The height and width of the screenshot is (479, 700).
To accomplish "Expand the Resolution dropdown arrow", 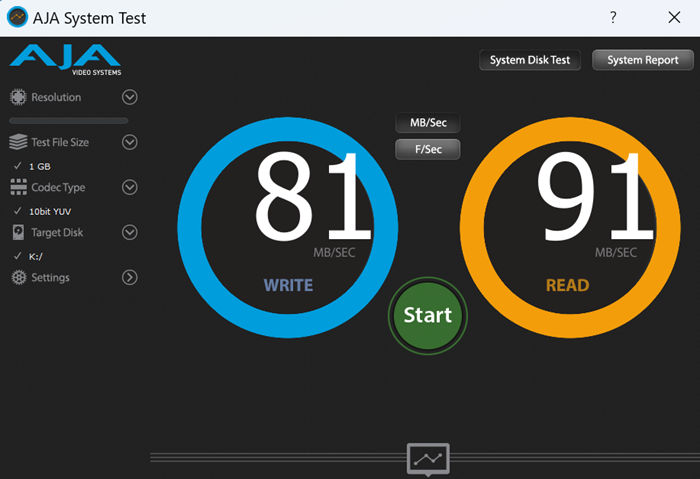I will (129, 97).
